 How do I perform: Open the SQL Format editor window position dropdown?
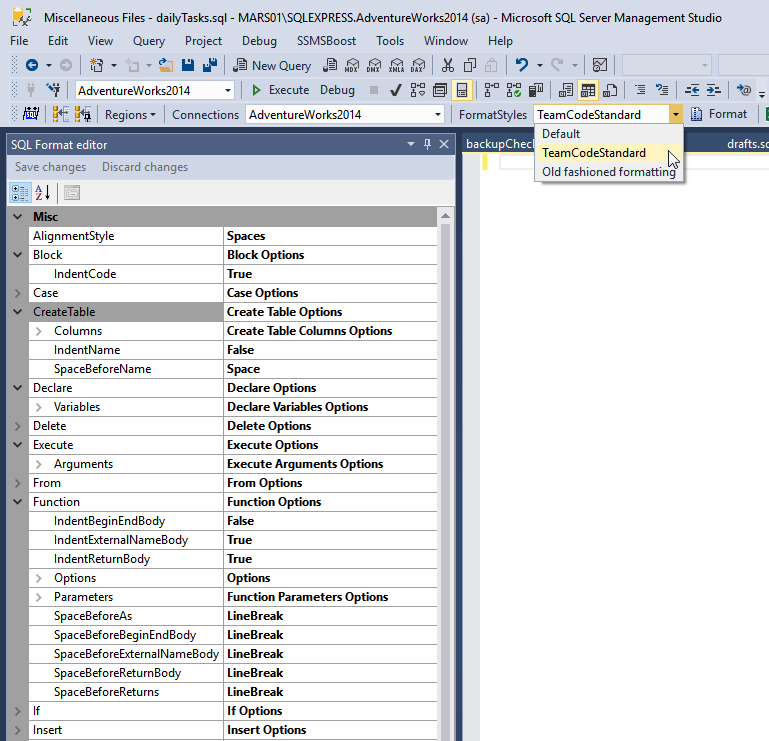pos(411,144)
